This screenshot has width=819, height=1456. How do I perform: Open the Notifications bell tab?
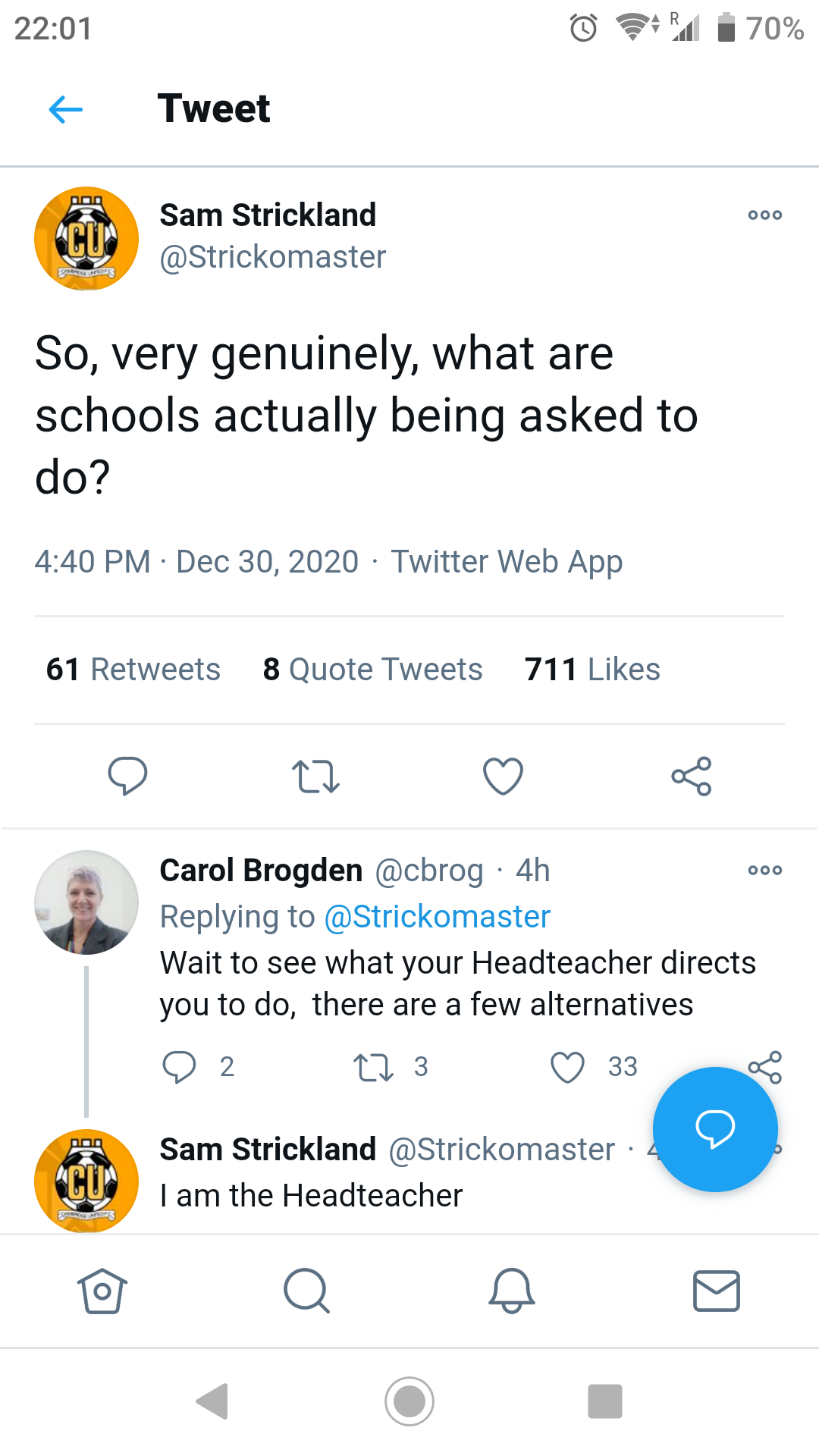point(512,1291)
